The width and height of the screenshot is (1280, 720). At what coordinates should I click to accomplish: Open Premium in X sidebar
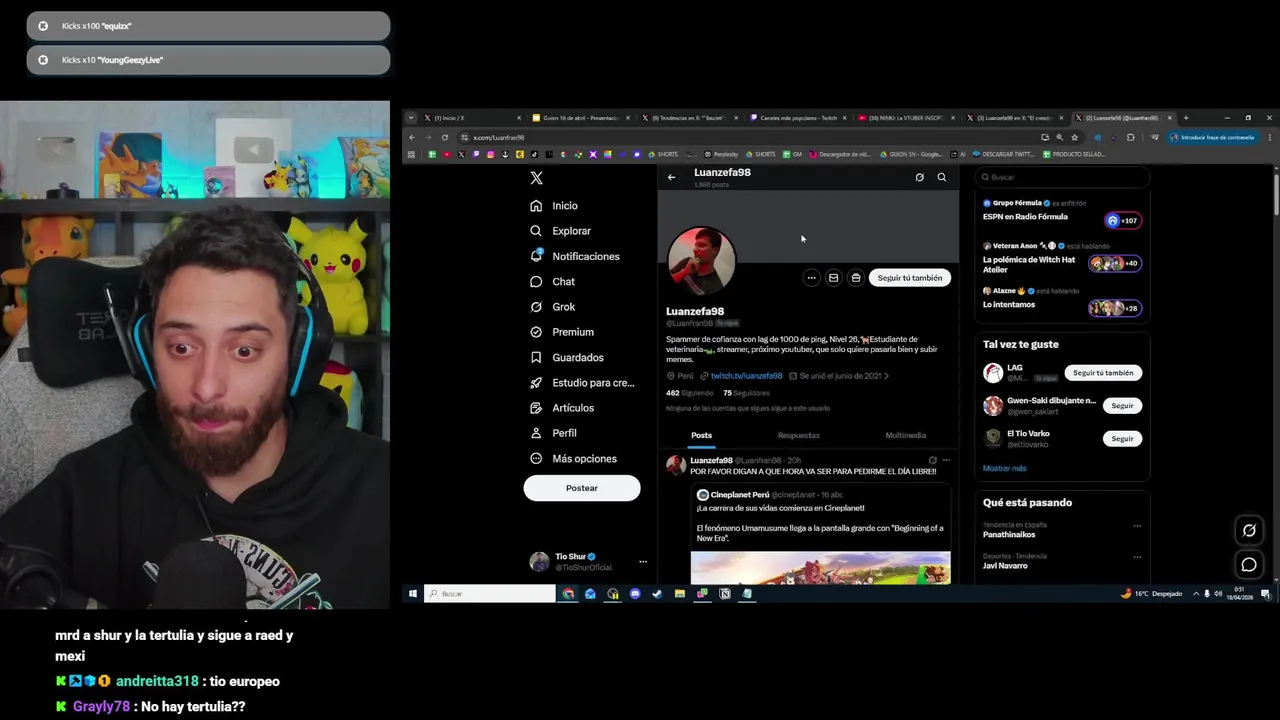(562, 332)
